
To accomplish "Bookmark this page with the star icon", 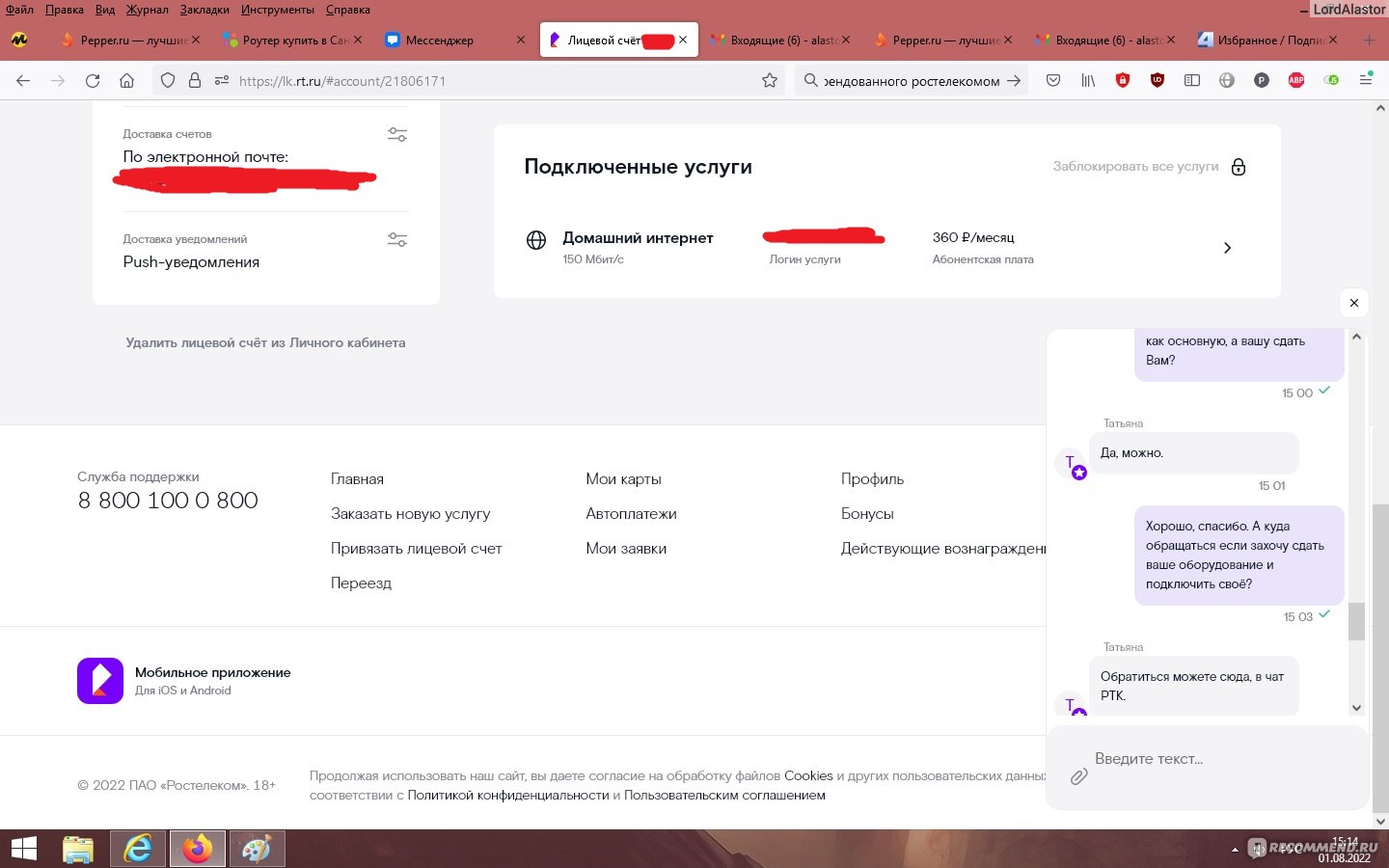I will coord(770,81).
